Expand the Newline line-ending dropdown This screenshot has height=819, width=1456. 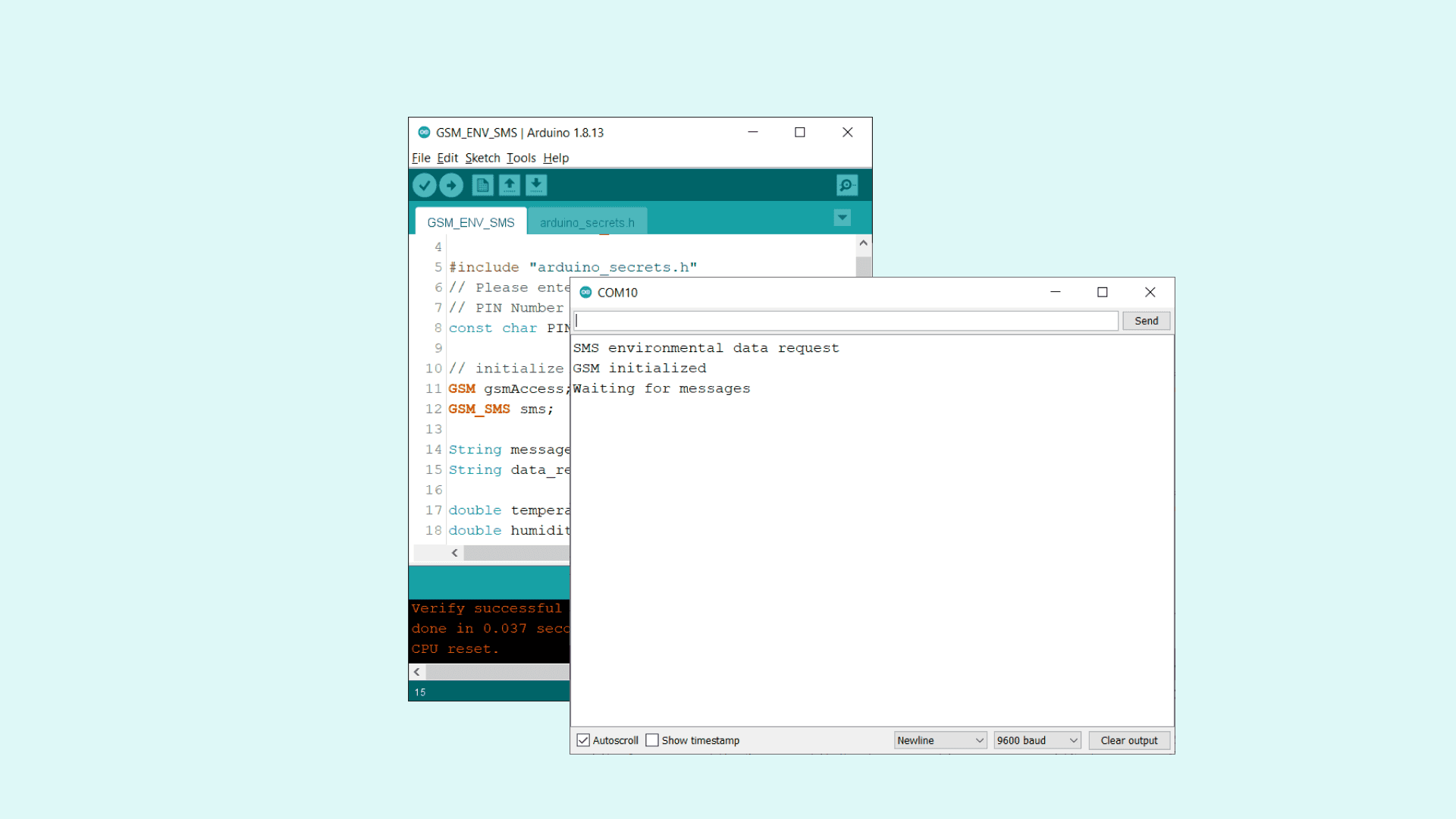(x=940, y=740)
